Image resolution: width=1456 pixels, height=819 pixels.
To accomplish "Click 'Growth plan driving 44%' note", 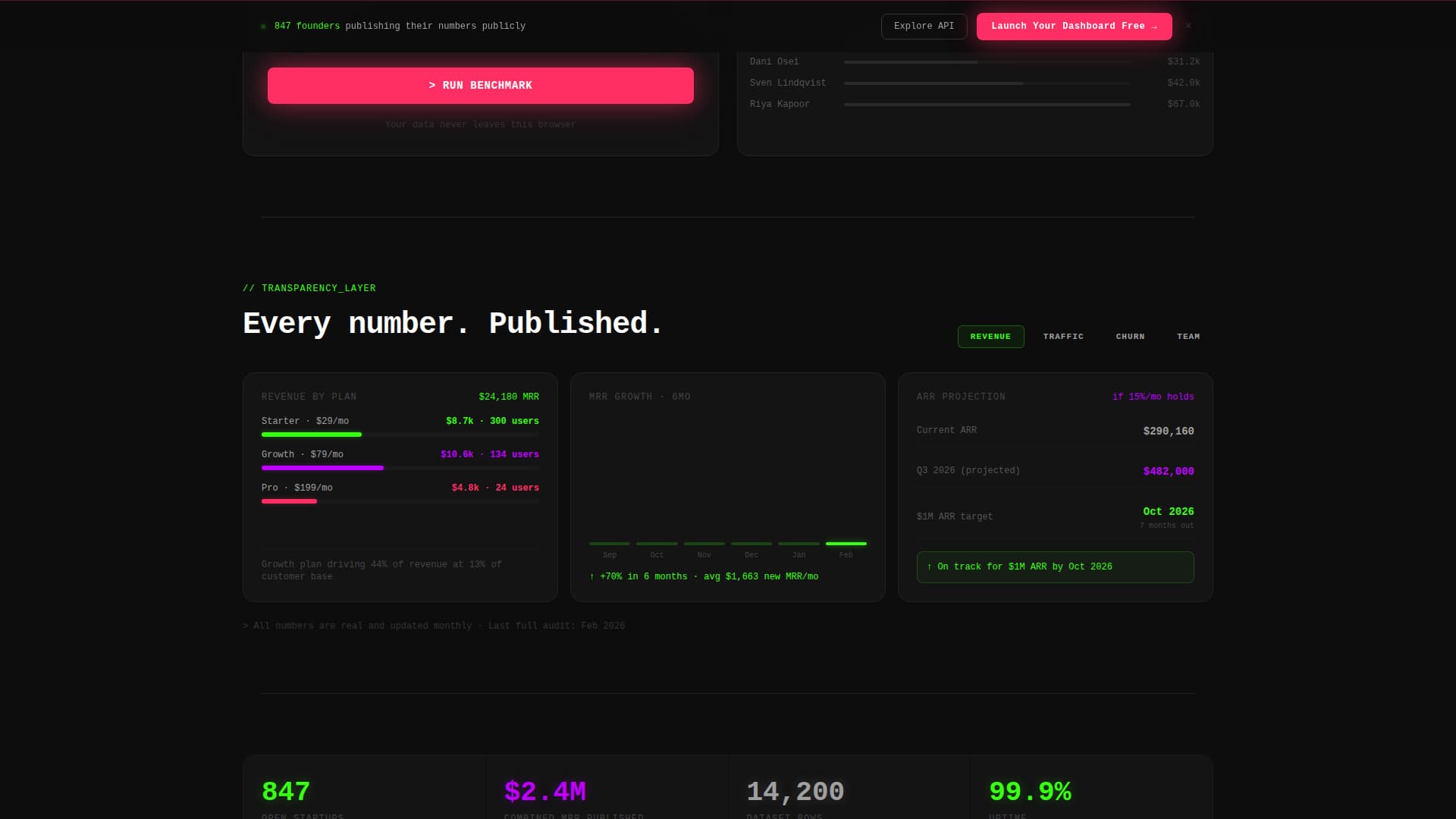I will coord(381,570).
